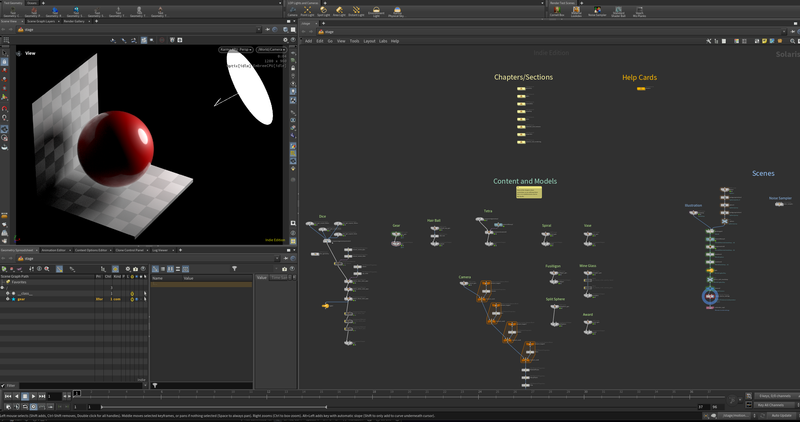This screenshot has width=800, height=422.
Task: Click the Point Light shelf tool
Action: (x=305, y=11)
